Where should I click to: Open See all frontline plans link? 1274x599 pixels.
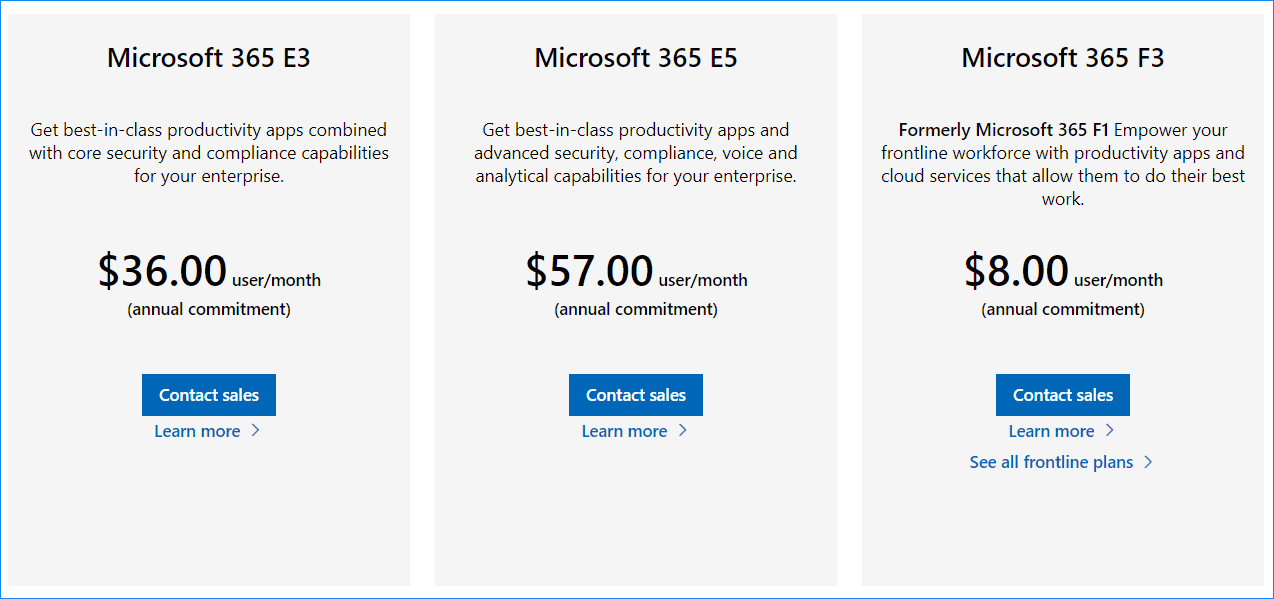[x=1051, y=462]
